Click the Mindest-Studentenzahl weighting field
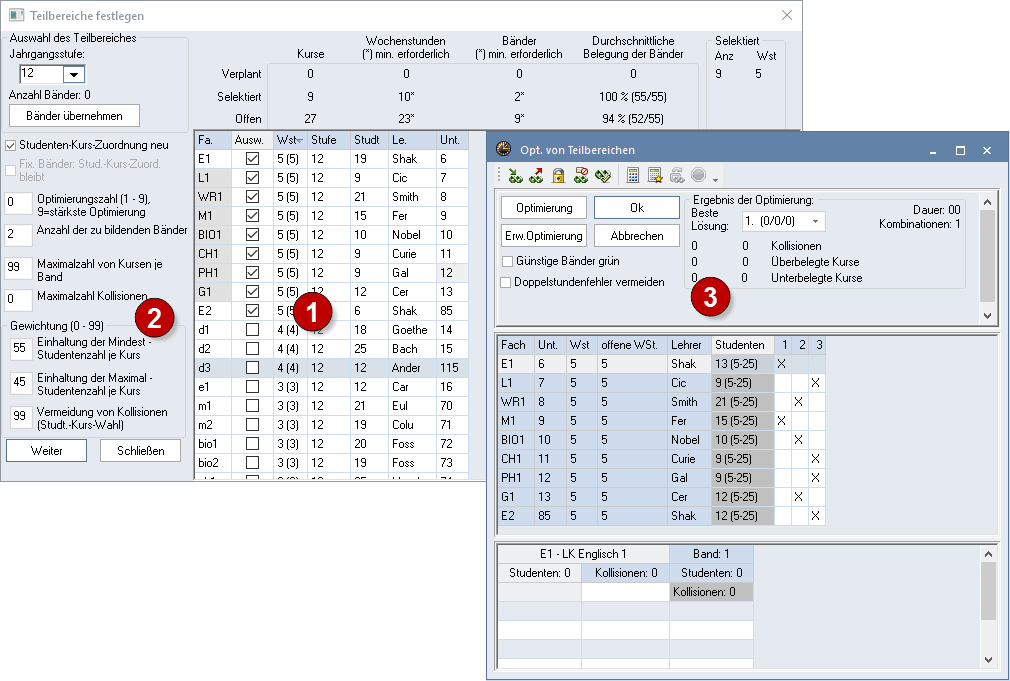Screen dimensions: 1010x681 click(x=22, y=349)
